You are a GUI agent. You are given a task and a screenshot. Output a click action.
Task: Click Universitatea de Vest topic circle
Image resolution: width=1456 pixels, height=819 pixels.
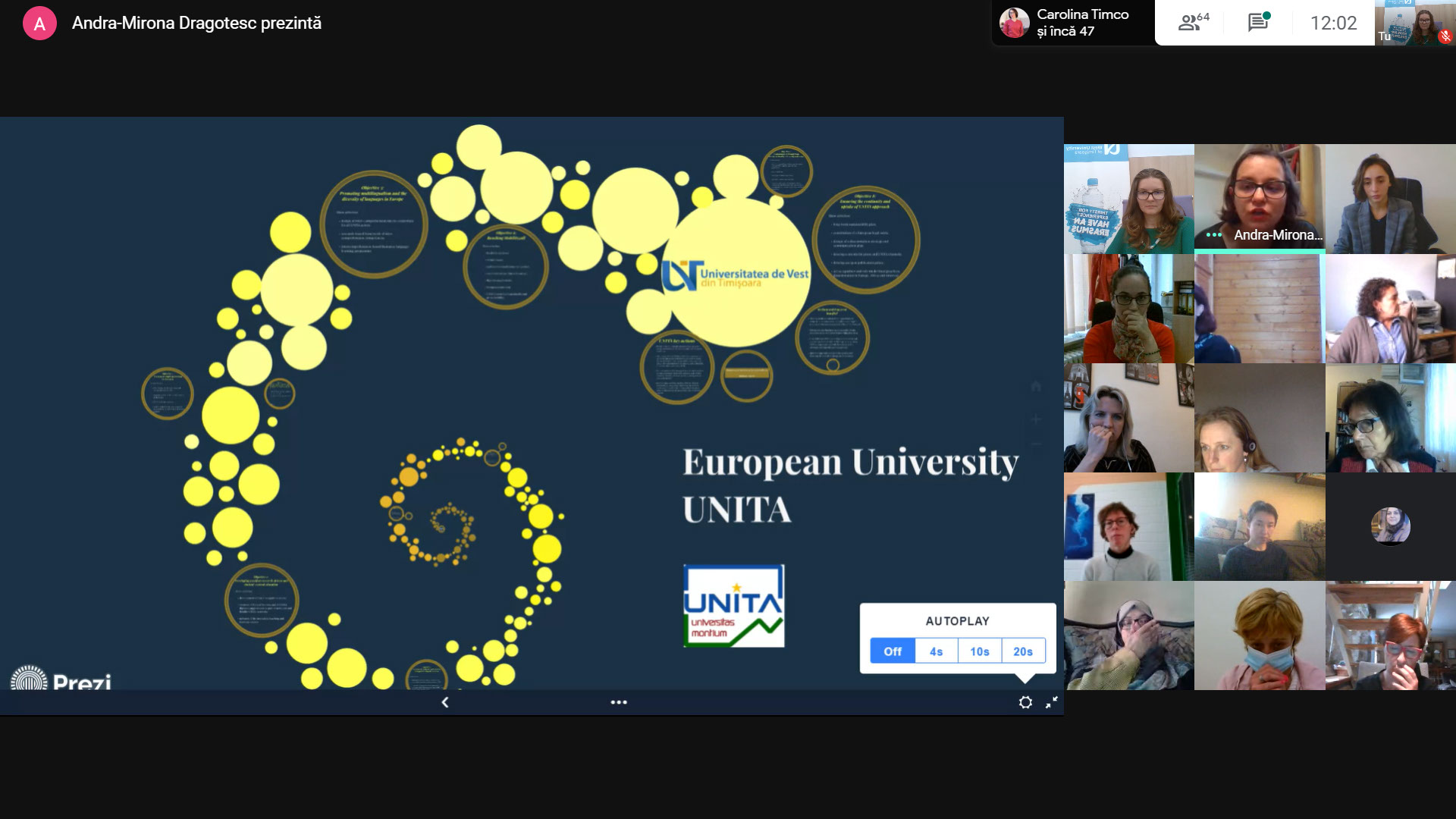point(736,275)
